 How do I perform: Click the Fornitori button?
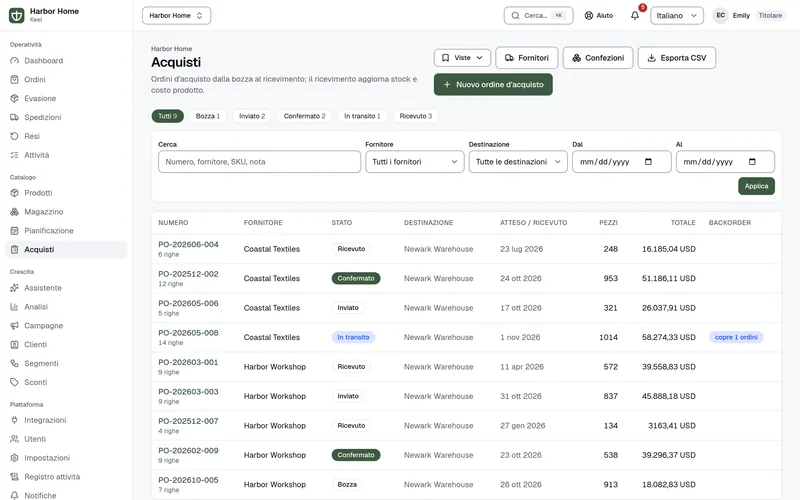[x=527, y=58]
